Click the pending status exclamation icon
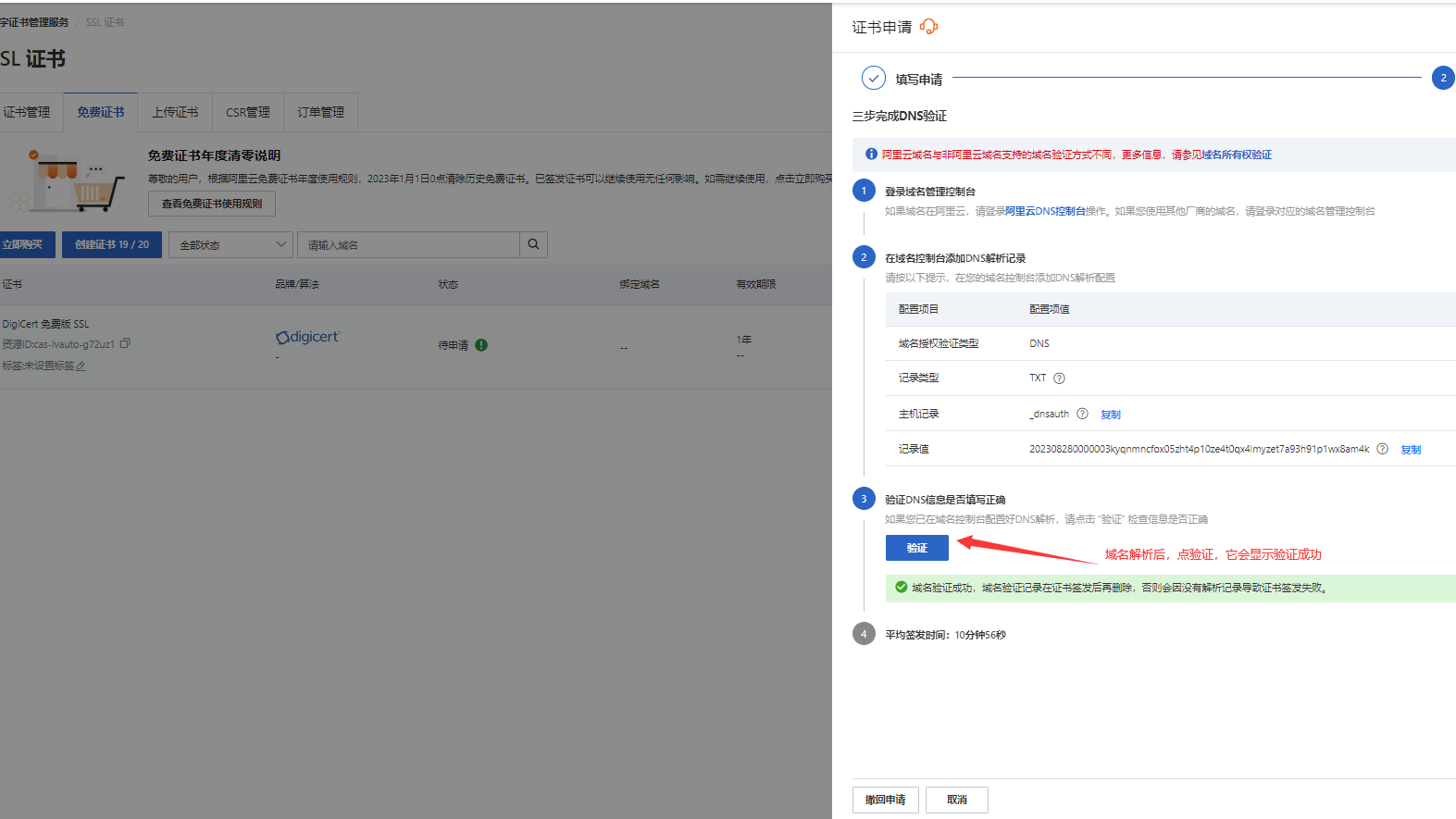Screen dimensions: 1456x819 [481, 345]
